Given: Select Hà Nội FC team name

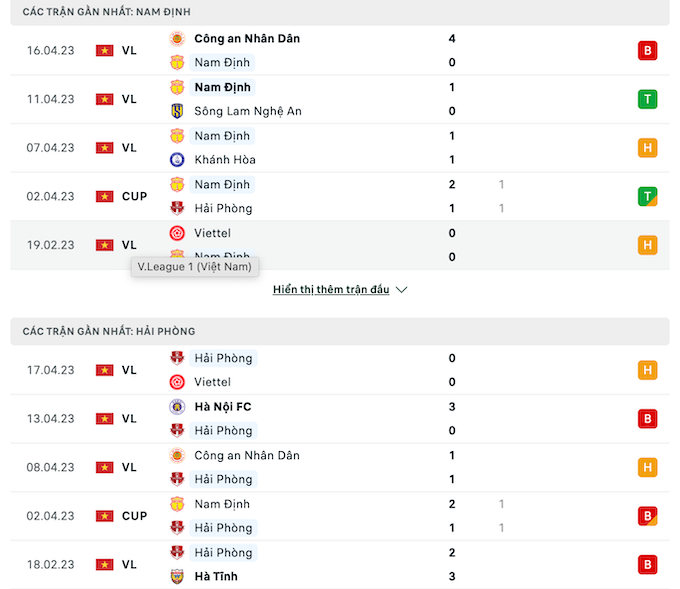Looking at the screenshot, I should 225,407.
